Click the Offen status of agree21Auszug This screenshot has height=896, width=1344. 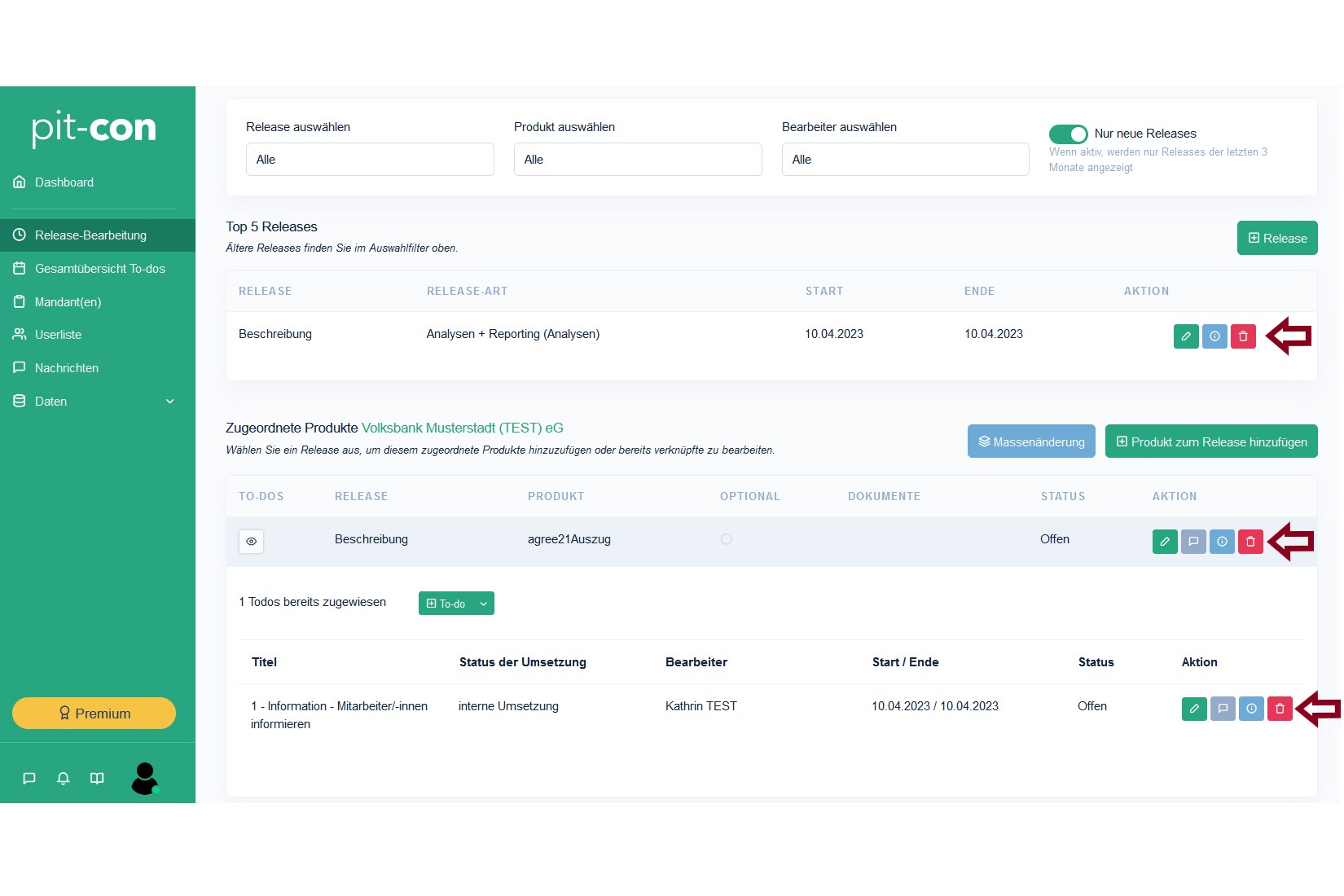coord(1055,539)
